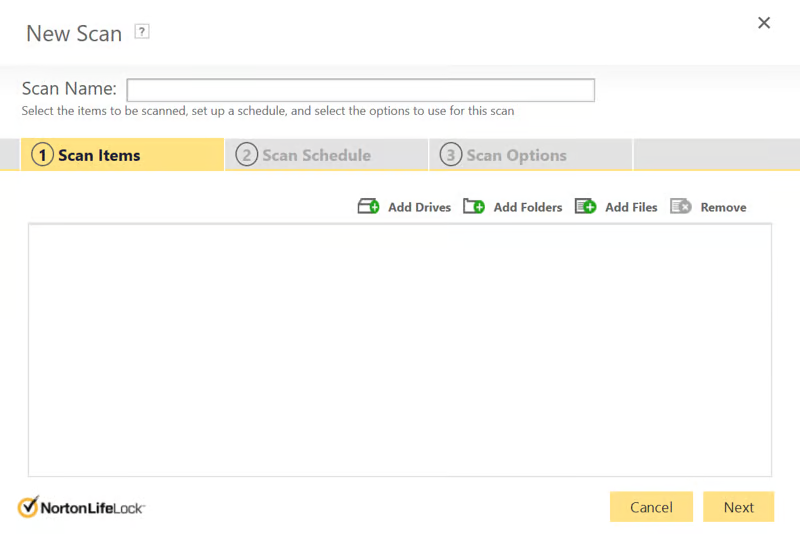The height and width of the screenshot is (534, 800).
Task: Click the Add Folders text label
Action: 528,207
